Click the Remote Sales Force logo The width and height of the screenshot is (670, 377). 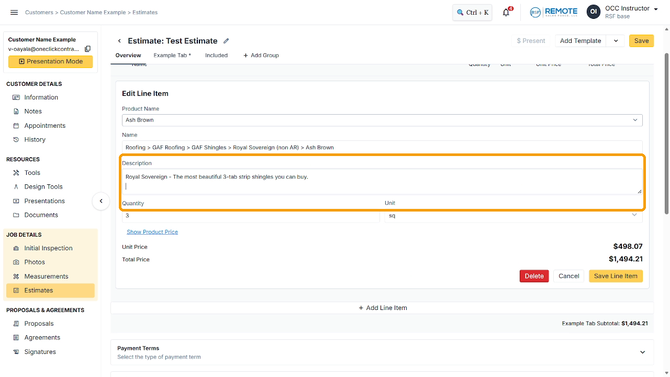tap(553, 12)
